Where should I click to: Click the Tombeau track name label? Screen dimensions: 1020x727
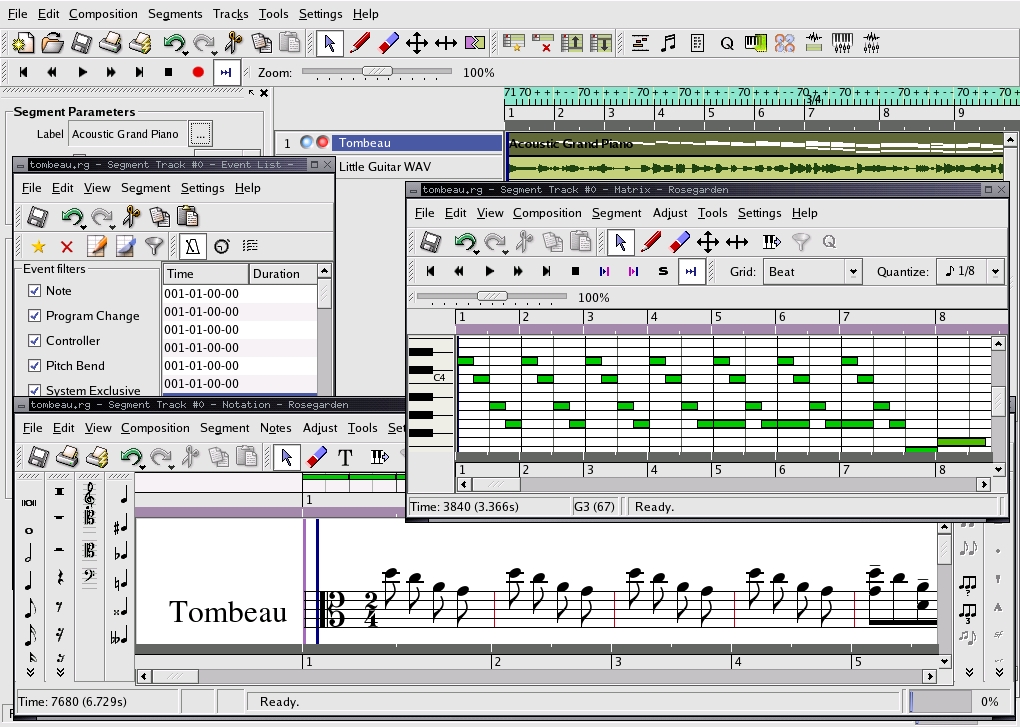(x=364, y=143)
